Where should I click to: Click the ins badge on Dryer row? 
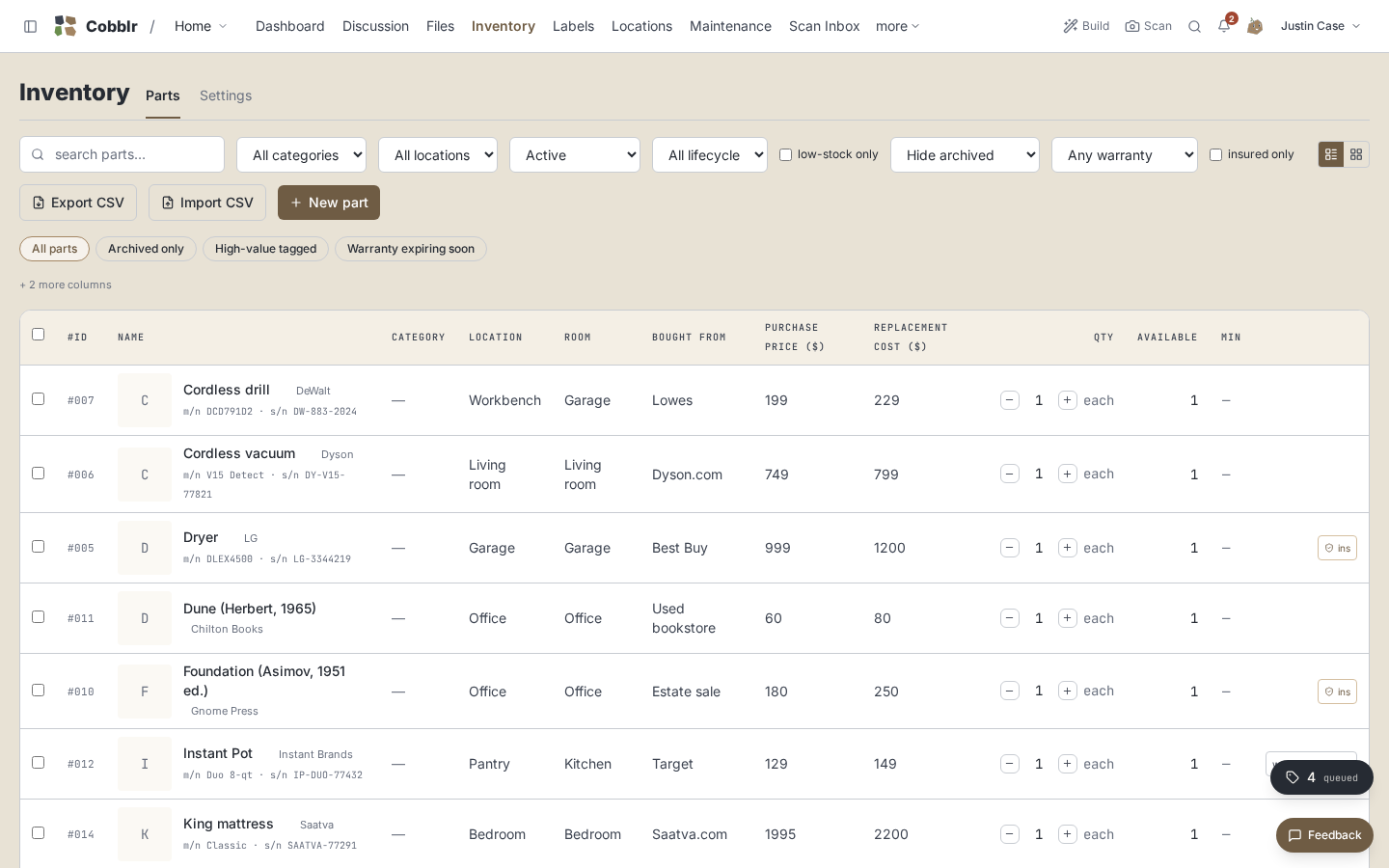[x=1337, y=548]
